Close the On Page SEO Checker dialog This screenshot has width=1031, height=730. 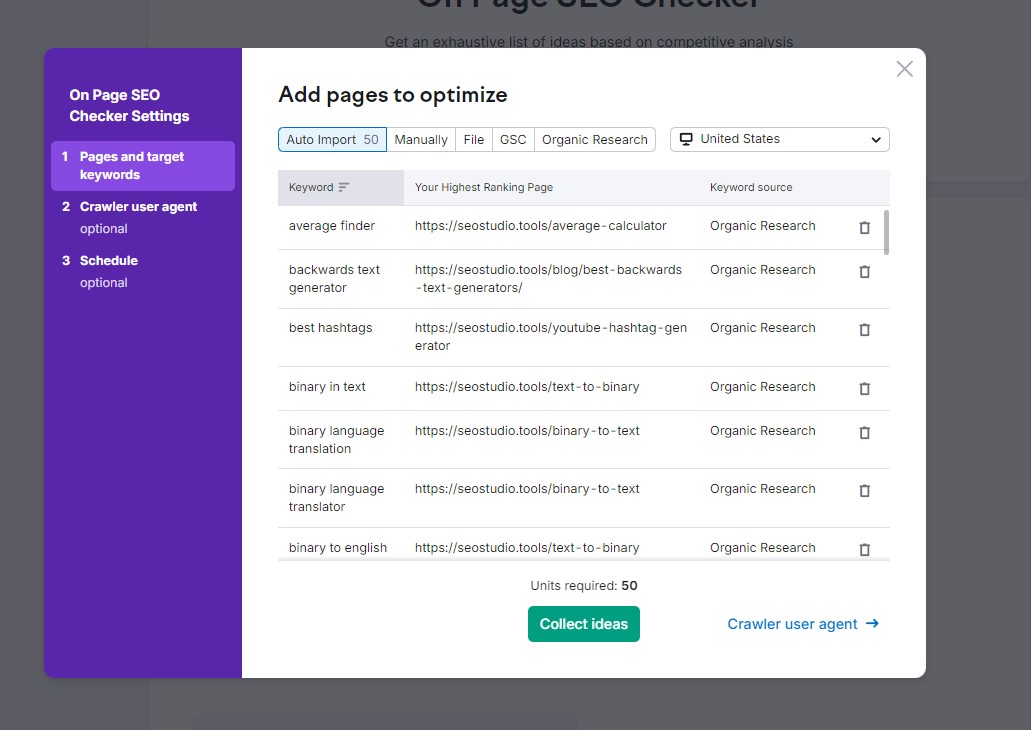click(904, 69)
